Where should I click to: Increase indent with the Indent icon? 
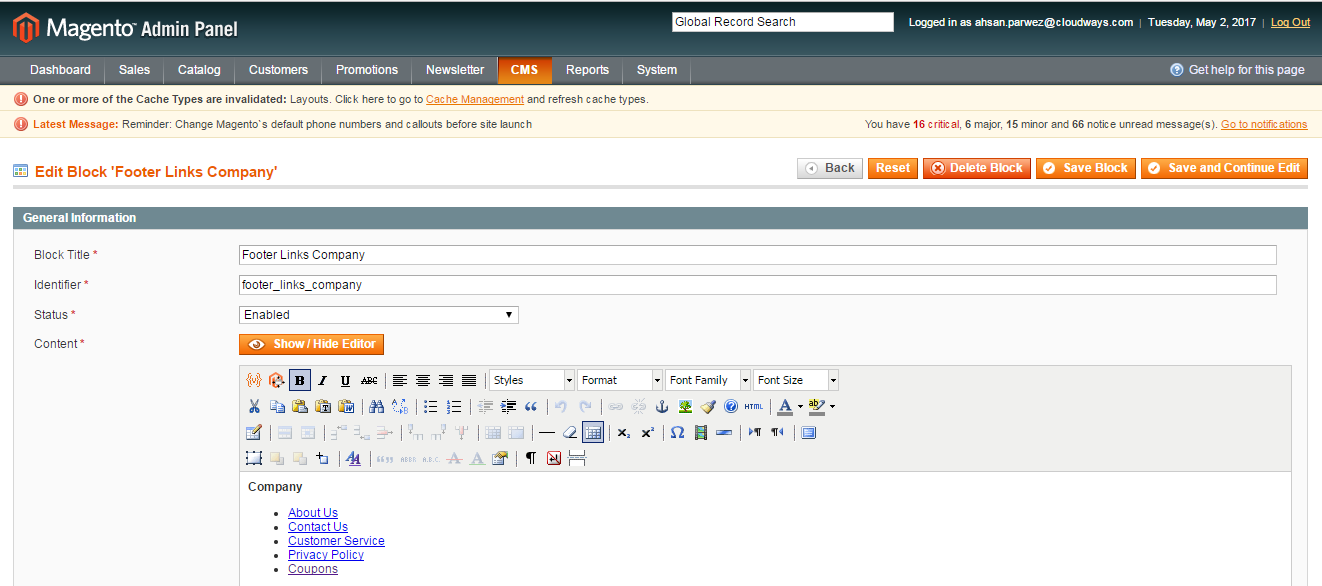[508, 406]
